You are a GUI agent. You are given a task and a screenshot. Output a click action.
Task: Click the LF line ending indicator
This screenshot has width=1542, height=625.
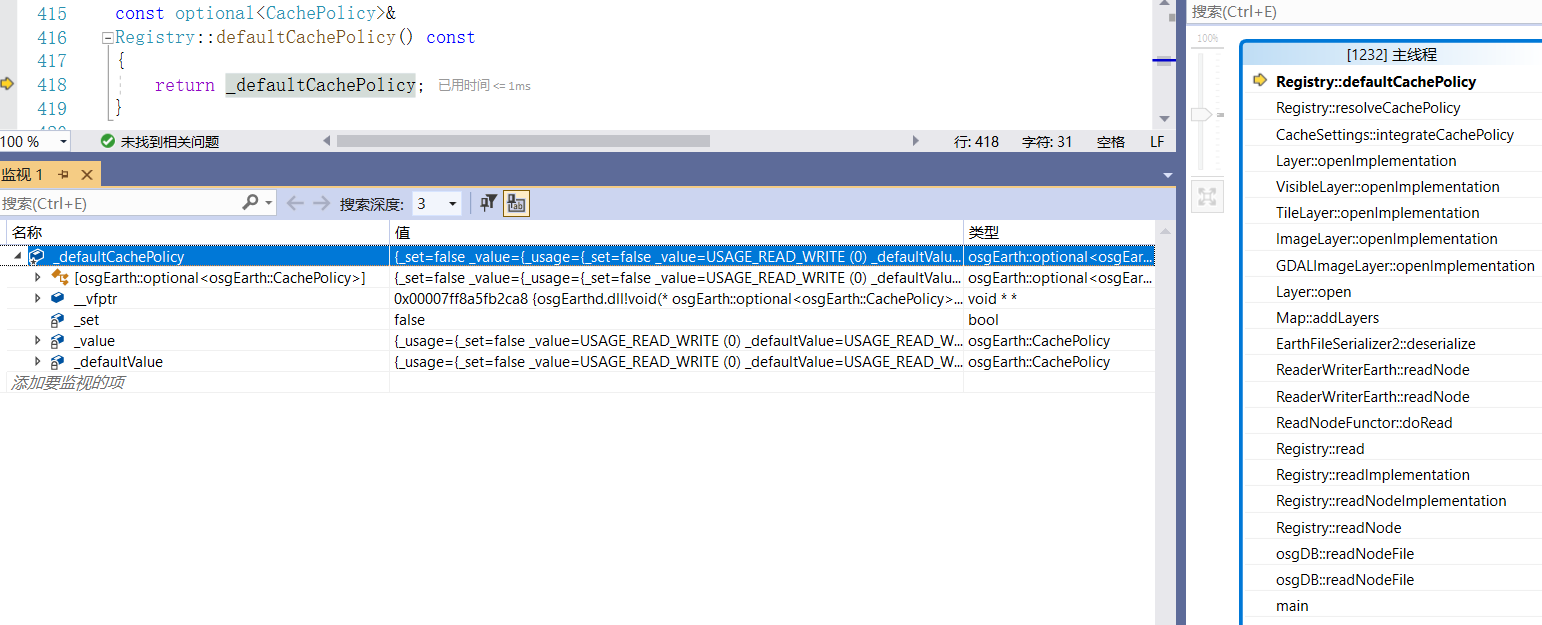pyautogui.click(x=1157, y=142)
